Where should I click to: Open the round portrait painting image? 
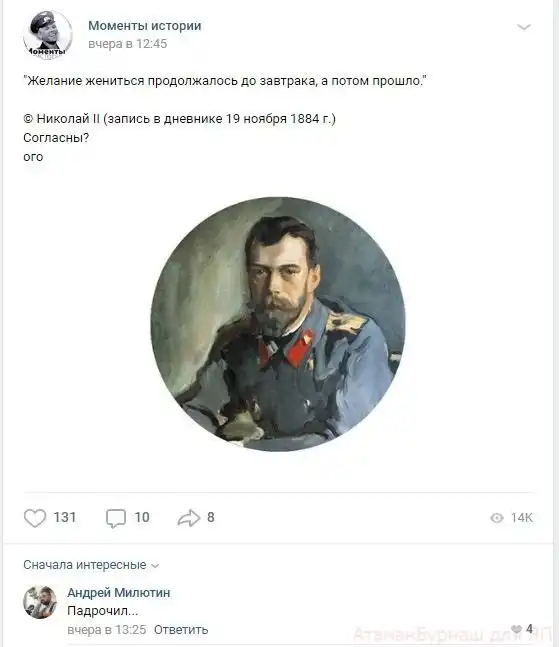click(278, 324)
